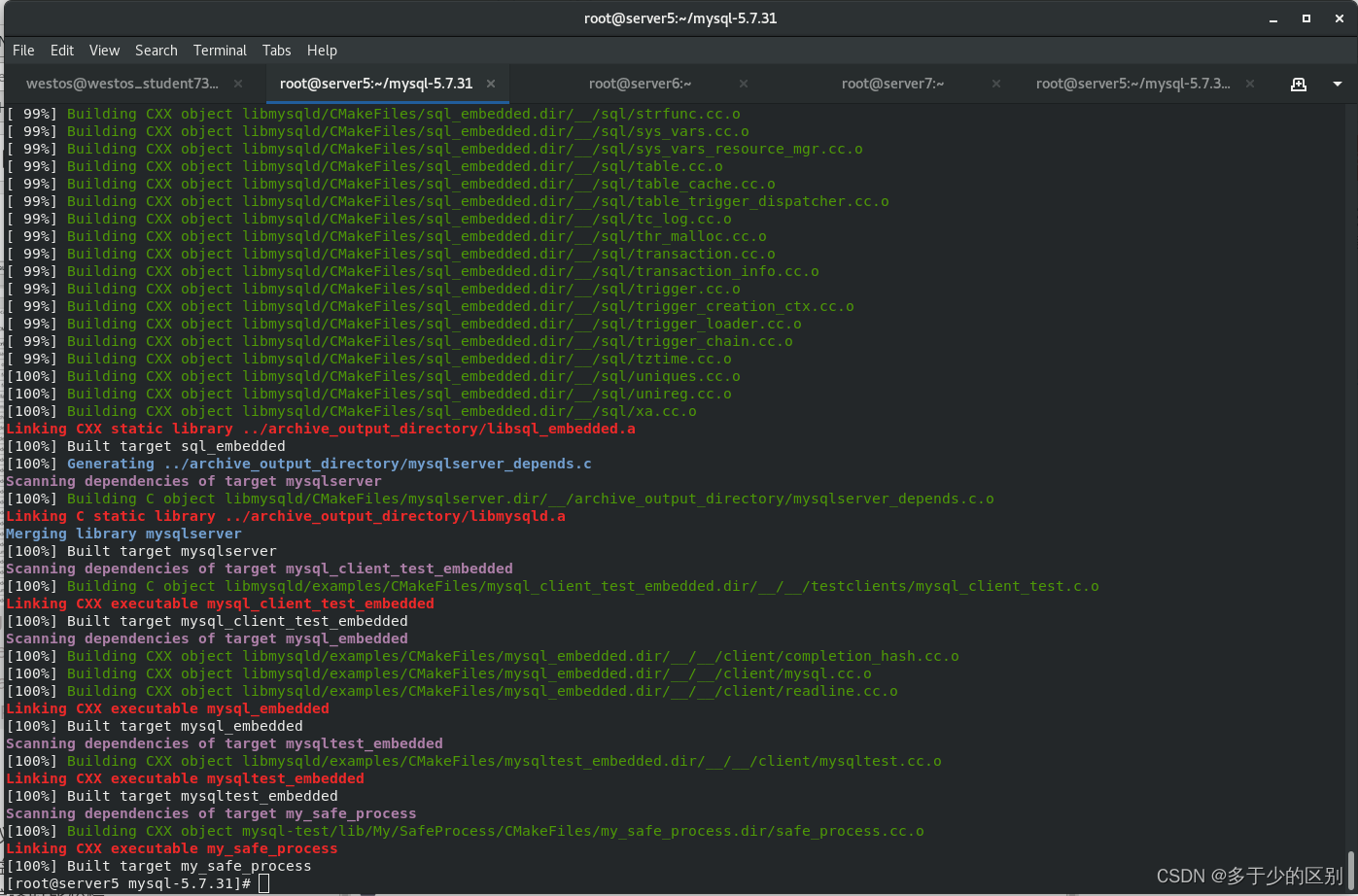Click the sql/trigger_chain.cc.o build line

(400, 341)
